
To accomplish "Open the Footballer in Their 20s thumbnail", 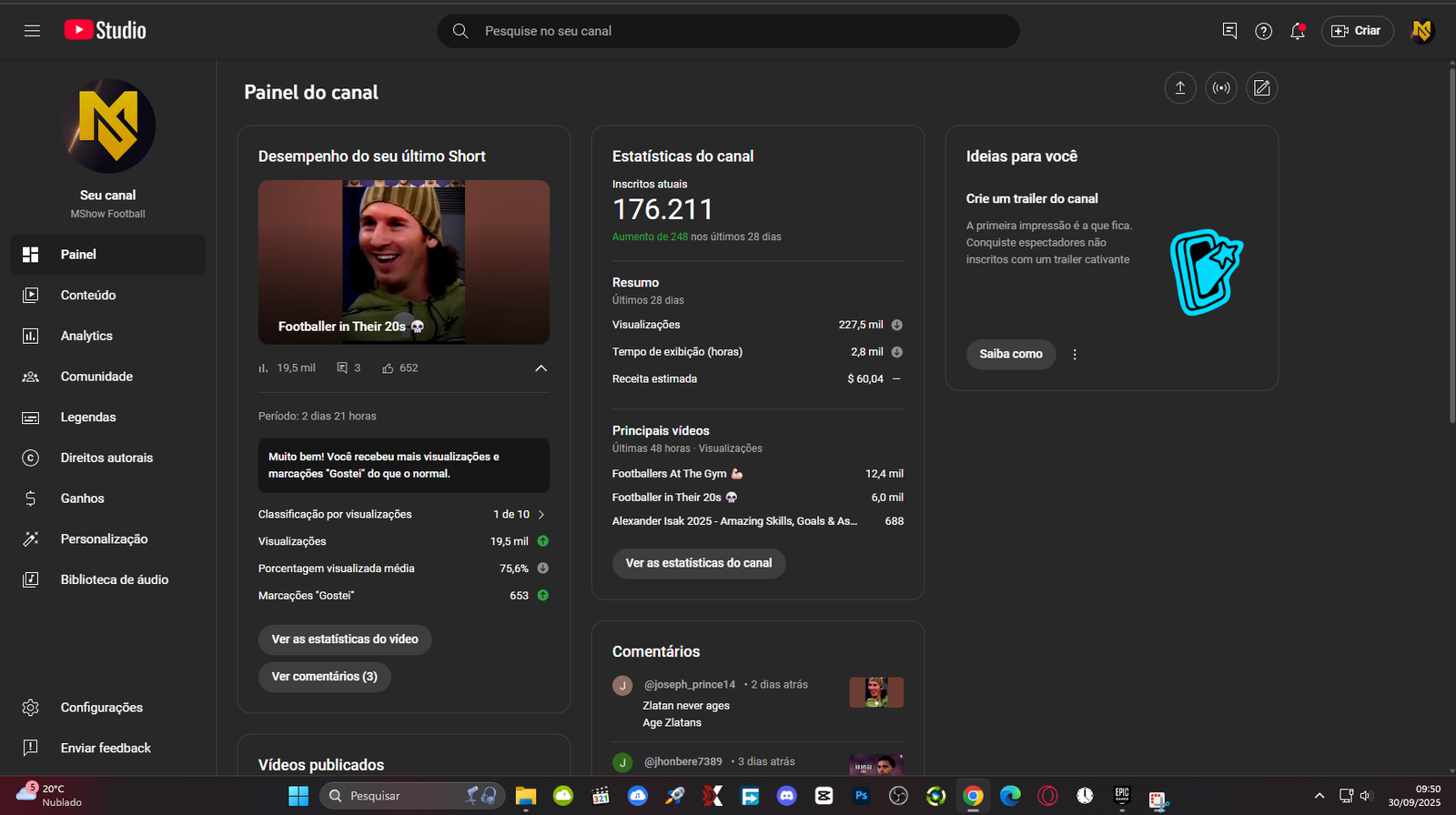I will [x=403, y=262].
